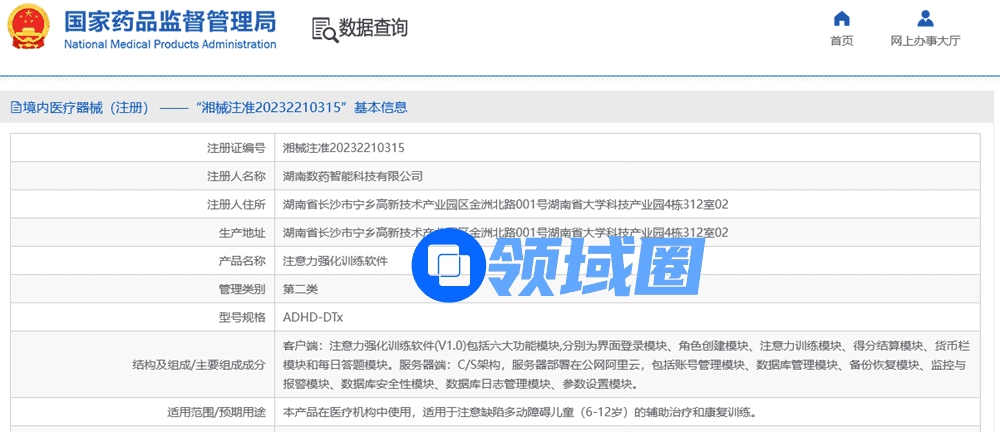Screen dimensions: 1000x432
Task: Click the model specification value ADHD-DTx
Action: (x=313, y=317)
